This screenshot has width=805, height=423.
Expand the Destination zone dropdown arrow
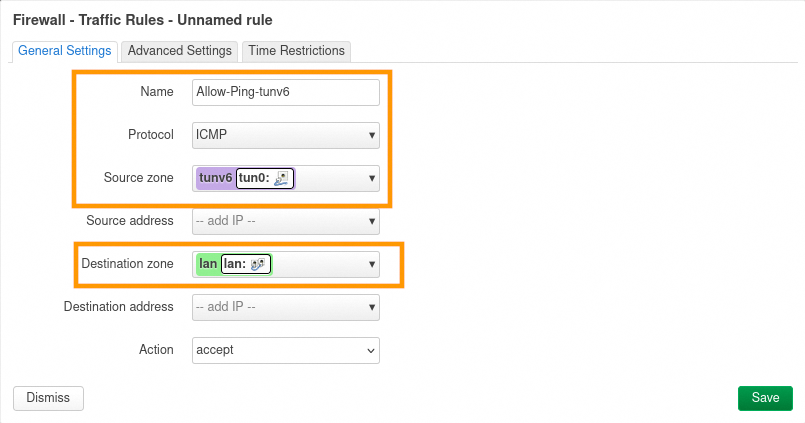[372, 265]
